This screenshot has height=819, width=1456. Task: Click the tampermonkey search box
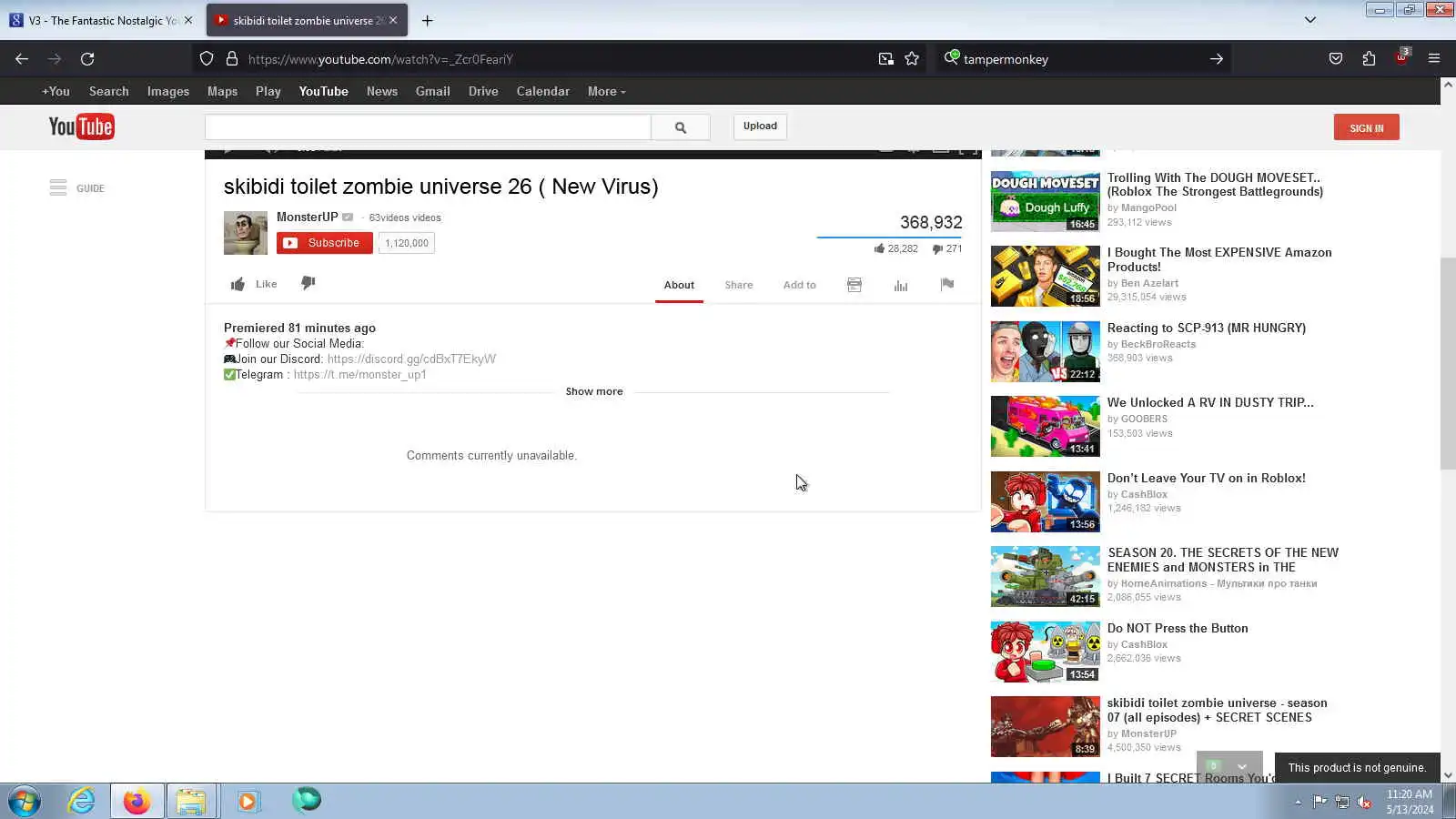1083,59
